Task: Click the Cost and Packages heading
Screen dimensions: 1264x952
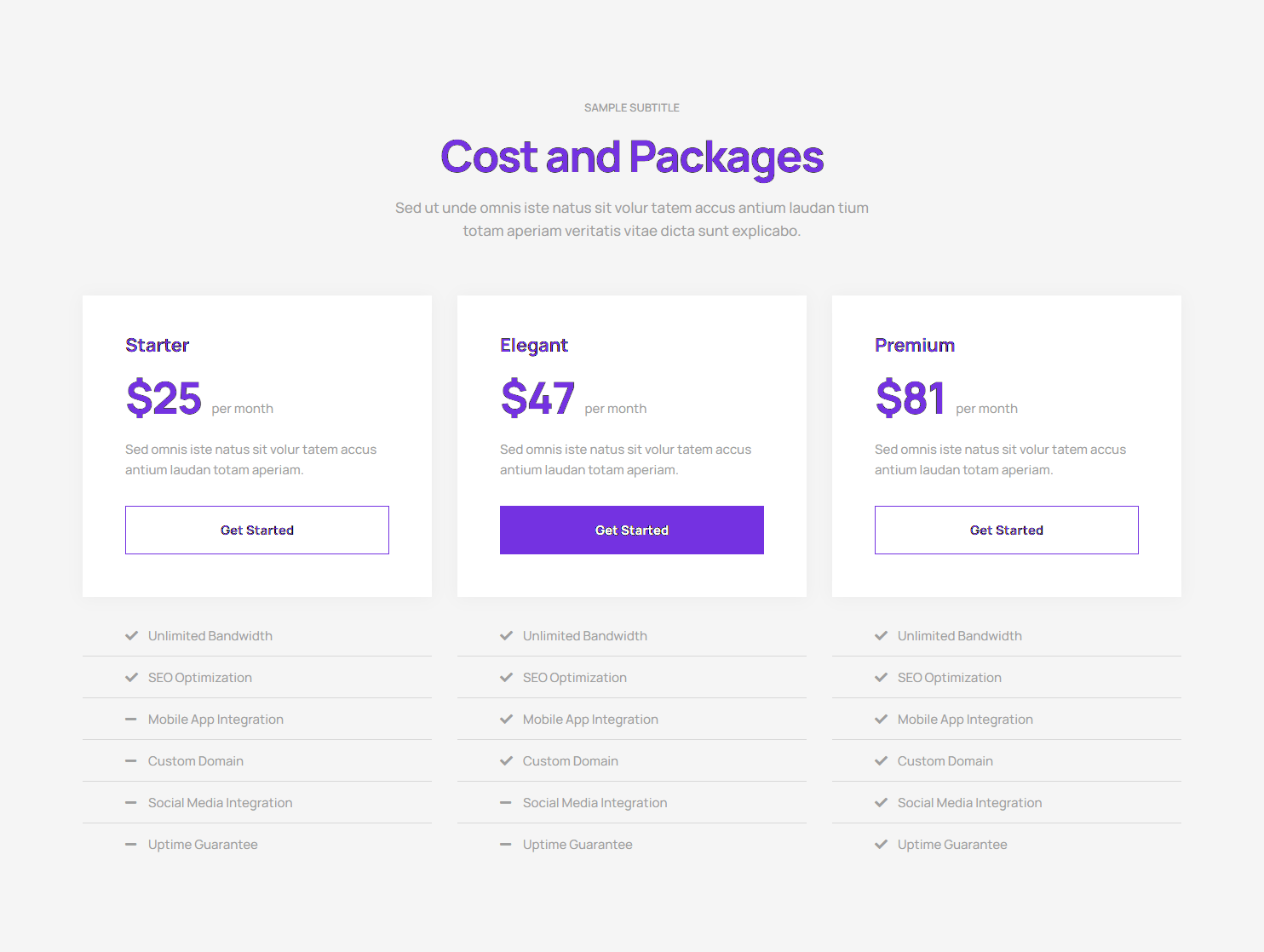Action: tap(631, 158)
